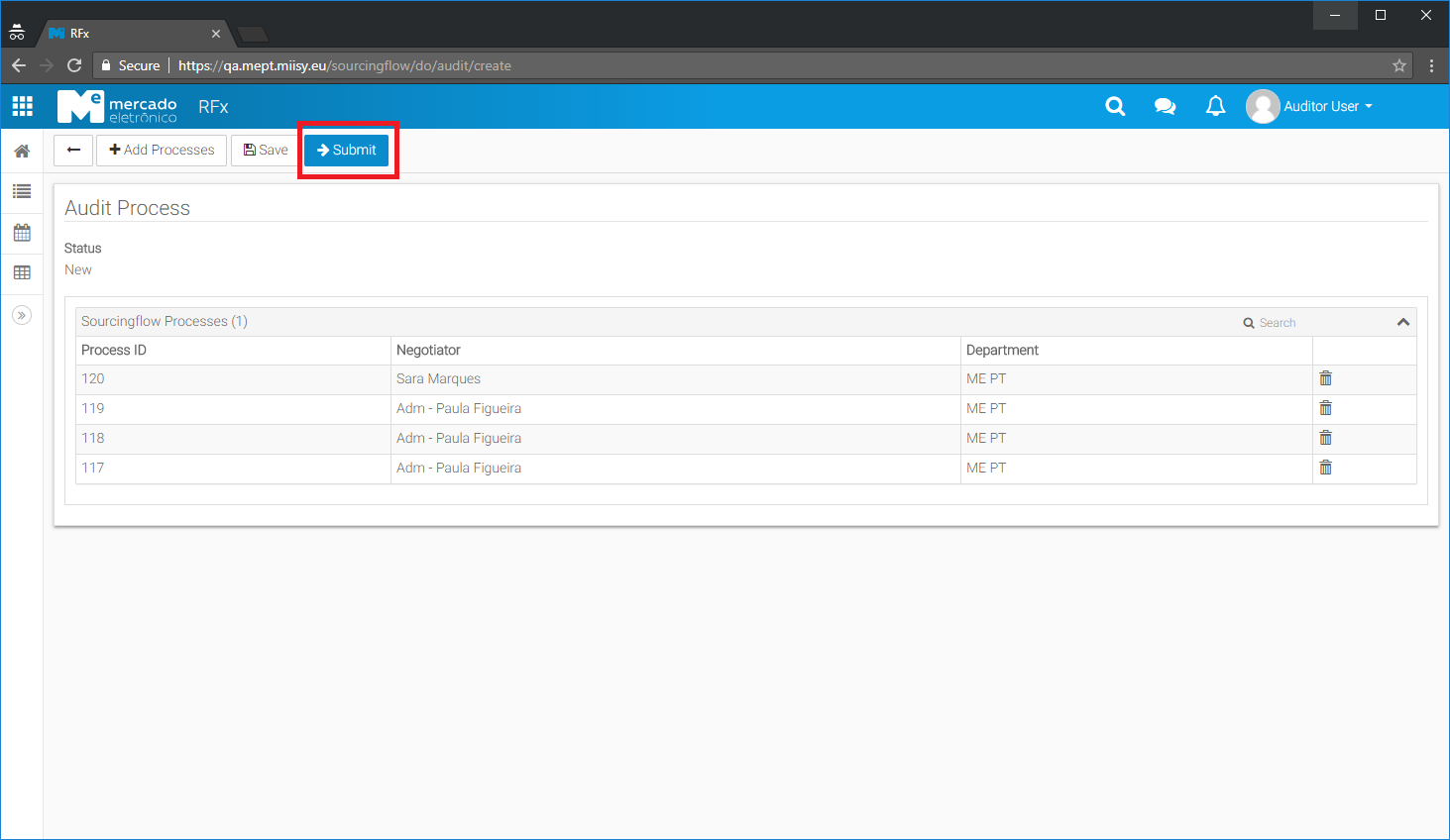1450x840 pixels.
Task: Open the calendar sidebar icon
Action: [22, 233]
